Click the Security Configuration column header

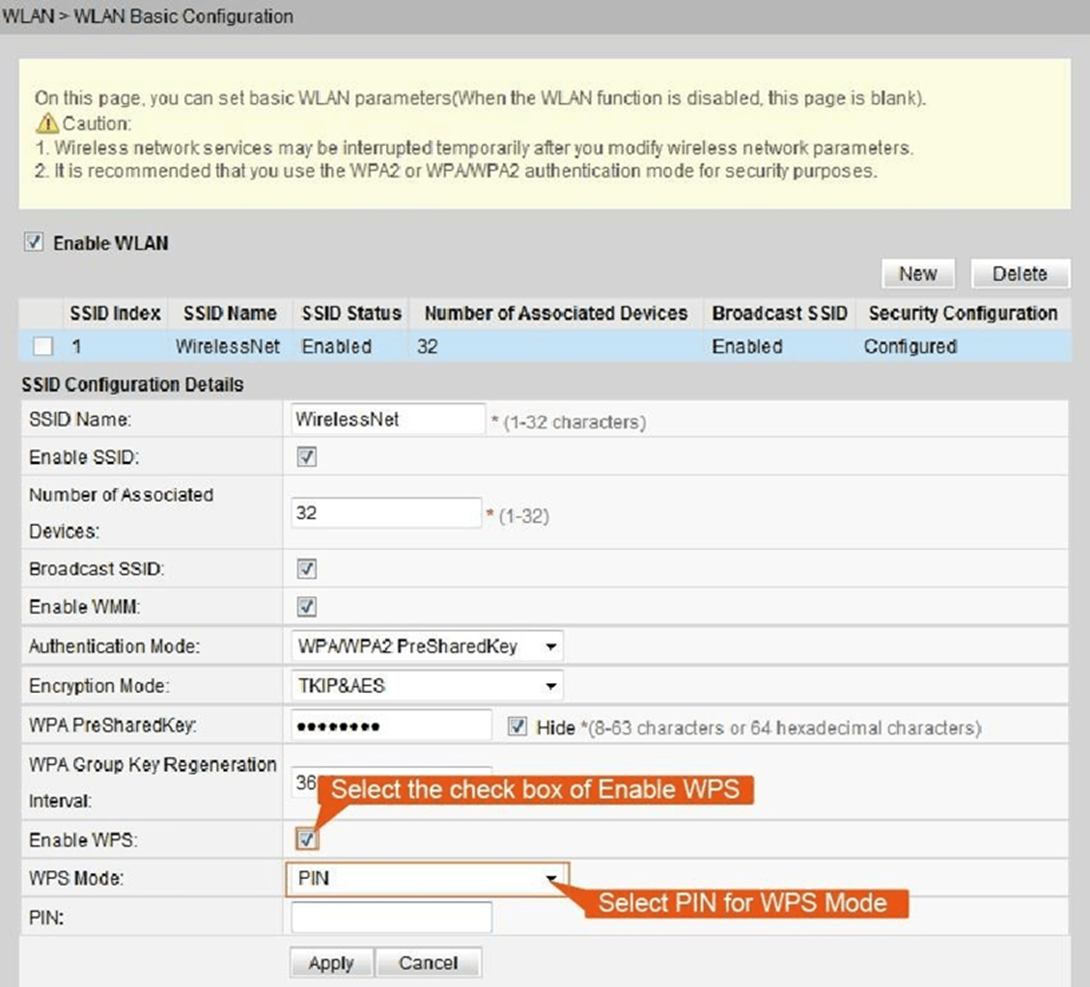tap(963, 313)
